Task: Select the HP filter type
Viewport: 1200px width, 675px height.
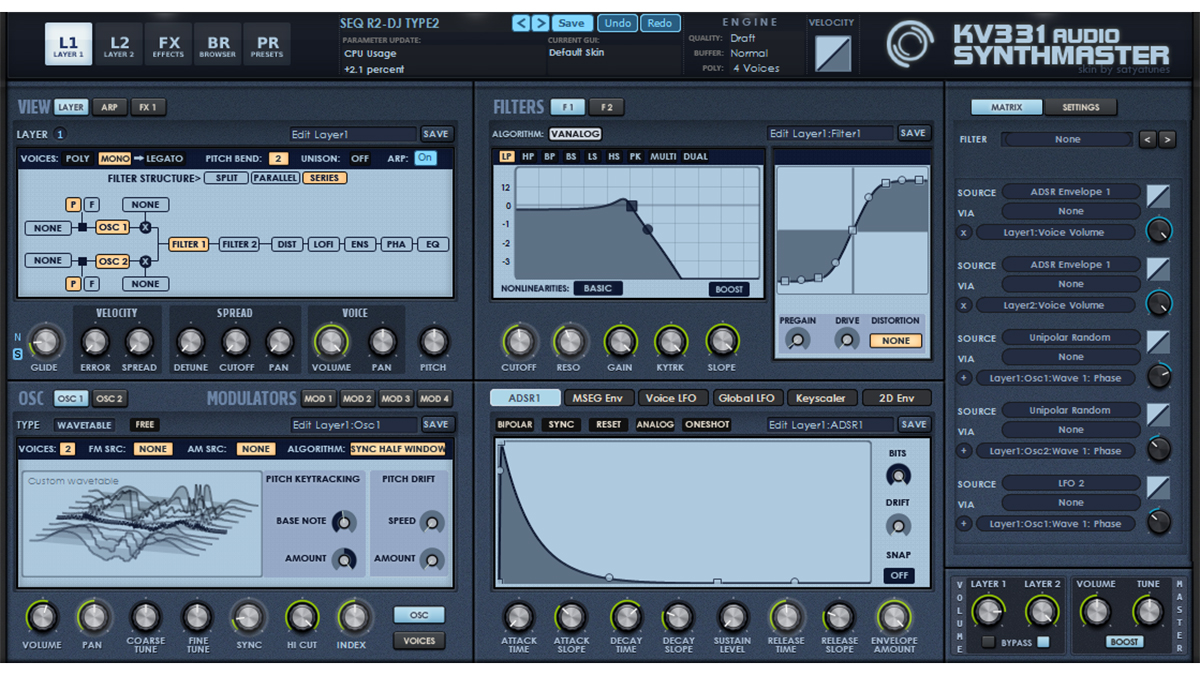Action: pyautogui.click(x=528, y=157)
